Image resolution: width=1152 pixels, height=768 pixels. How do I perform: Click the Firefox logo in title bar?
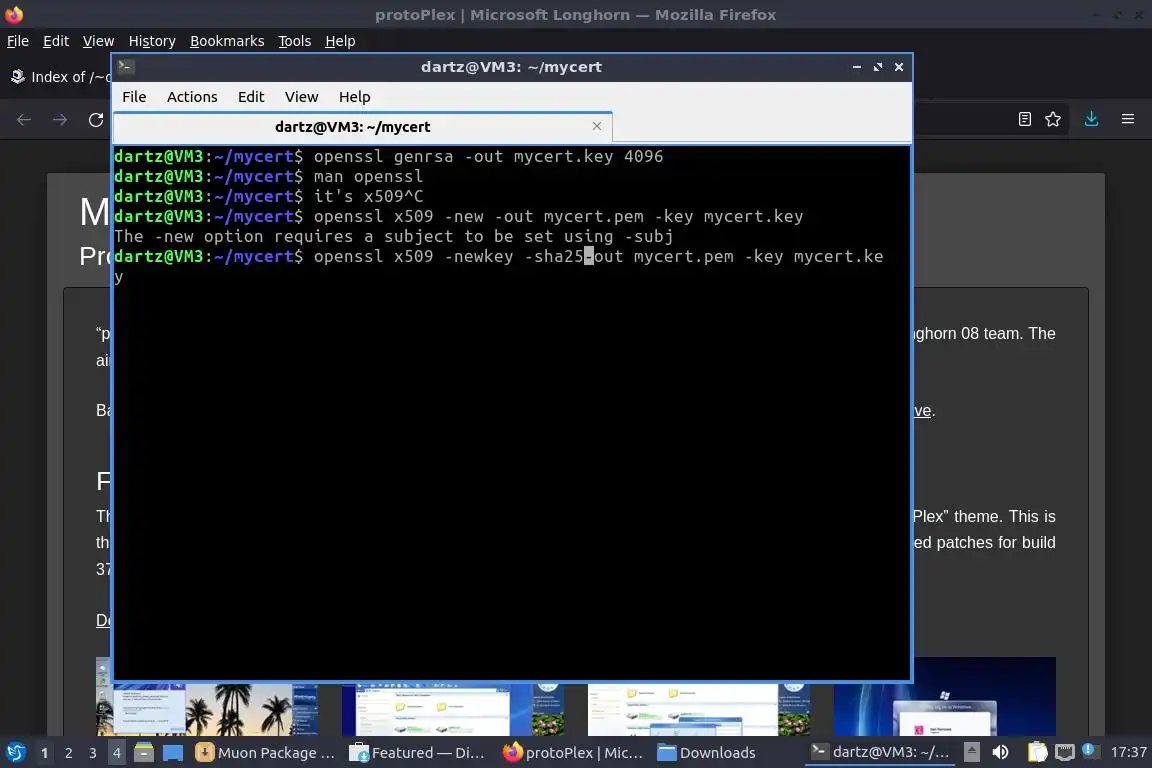14,14
